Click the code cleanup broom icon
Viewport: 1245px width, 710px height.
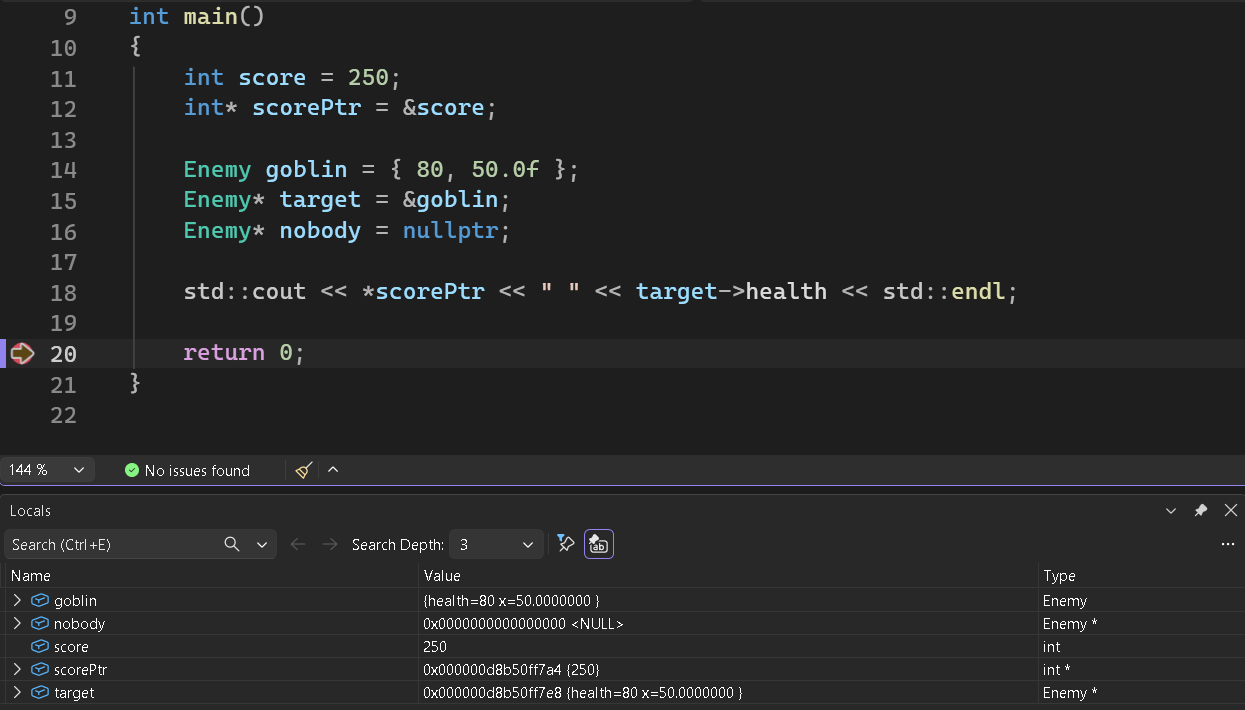pos(305,470)
